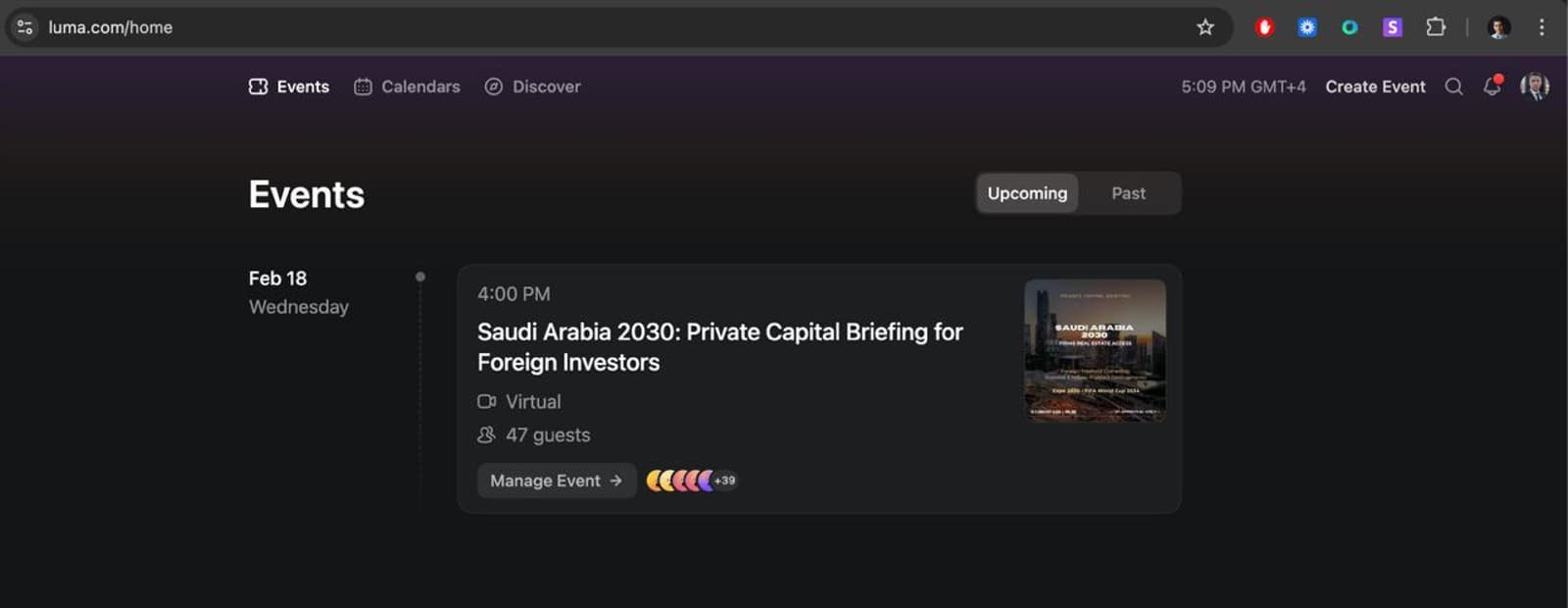Click Manage Event button
Screen dimensions: 1568x608
(557, 481)
